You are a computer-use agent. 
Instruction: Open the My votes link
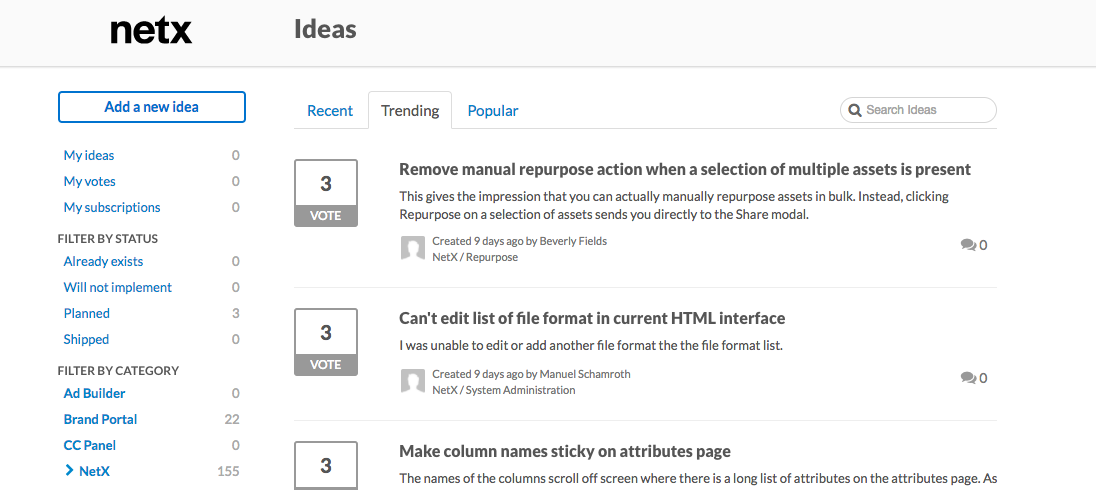point(89,181)
